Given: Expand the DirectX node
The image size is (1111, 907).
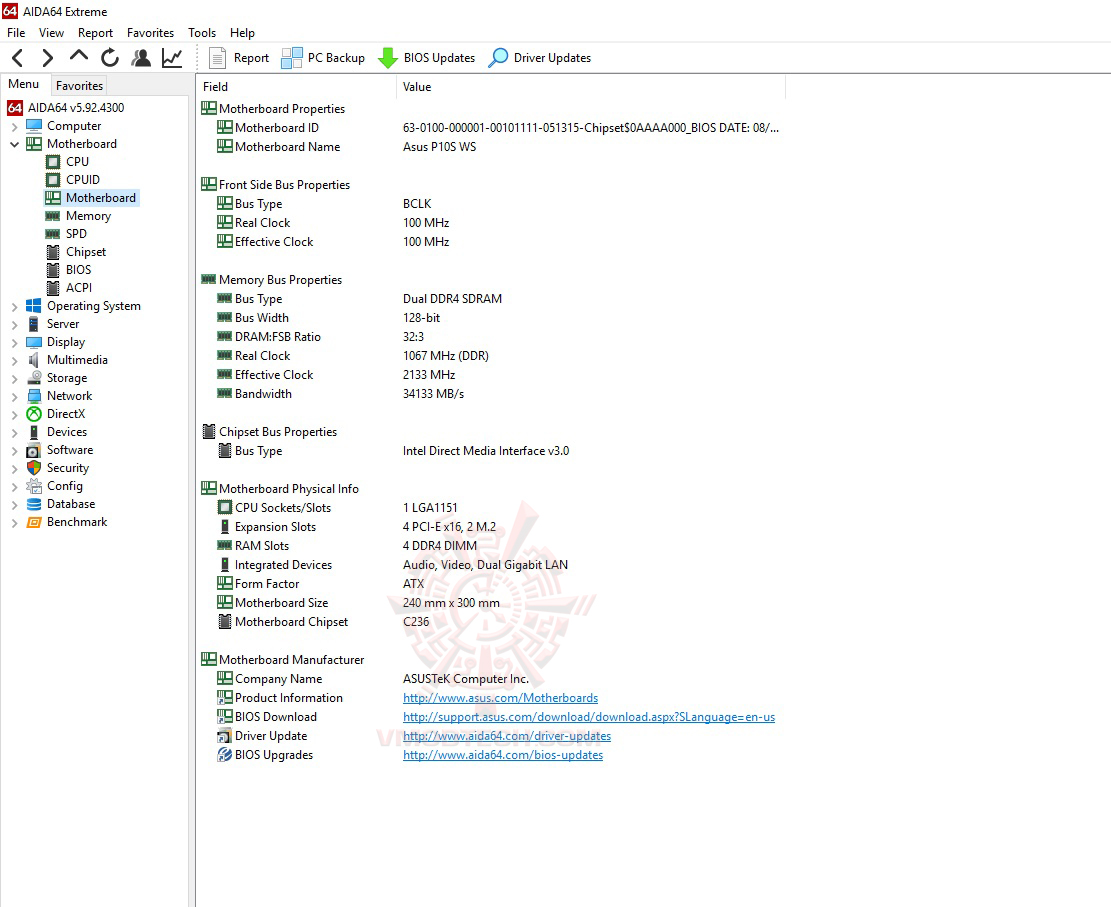Looking at the screenshot, I should pos(14,415).
